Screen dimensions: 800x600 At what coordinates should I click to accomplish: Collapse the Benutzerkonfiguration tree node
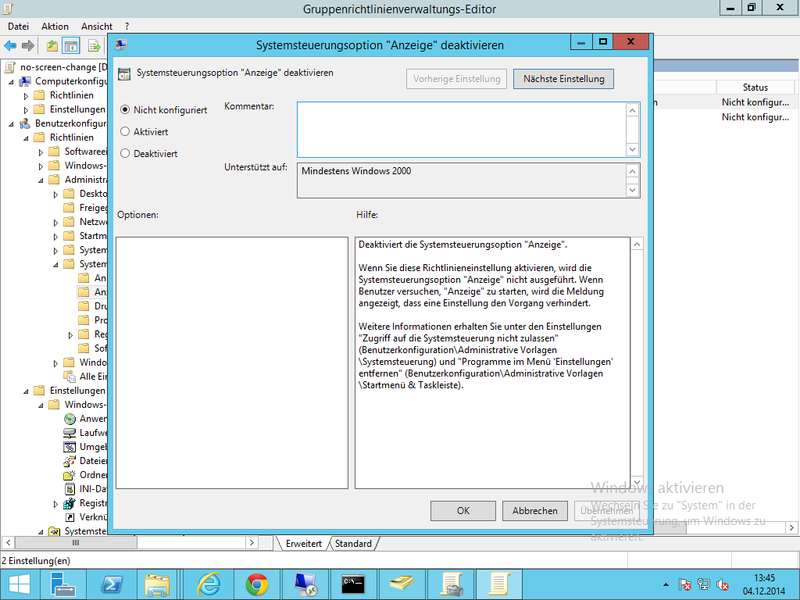point(13,124)
